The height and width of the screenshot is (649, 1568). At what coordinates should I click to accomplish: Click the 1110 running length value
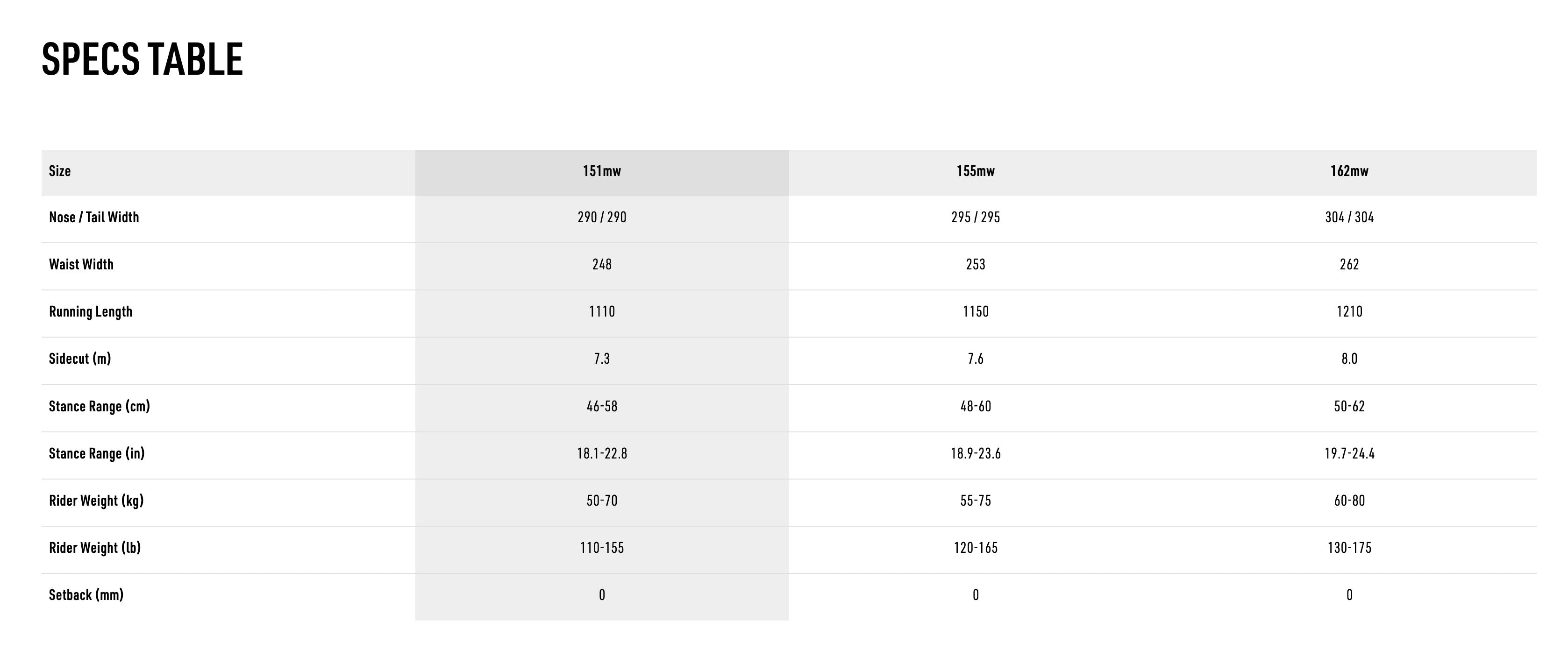(x=601, y=311)
